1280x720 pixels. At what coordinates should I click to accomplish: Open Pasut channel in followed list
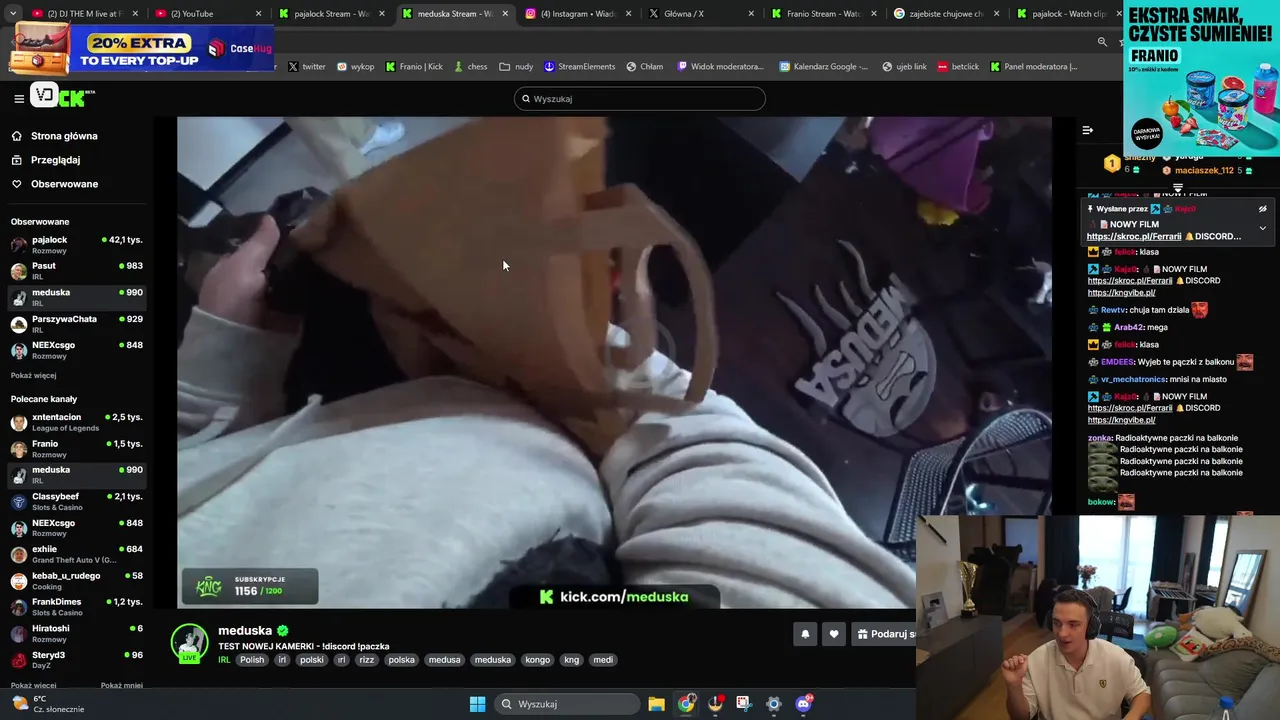click(x=76, y=270)
